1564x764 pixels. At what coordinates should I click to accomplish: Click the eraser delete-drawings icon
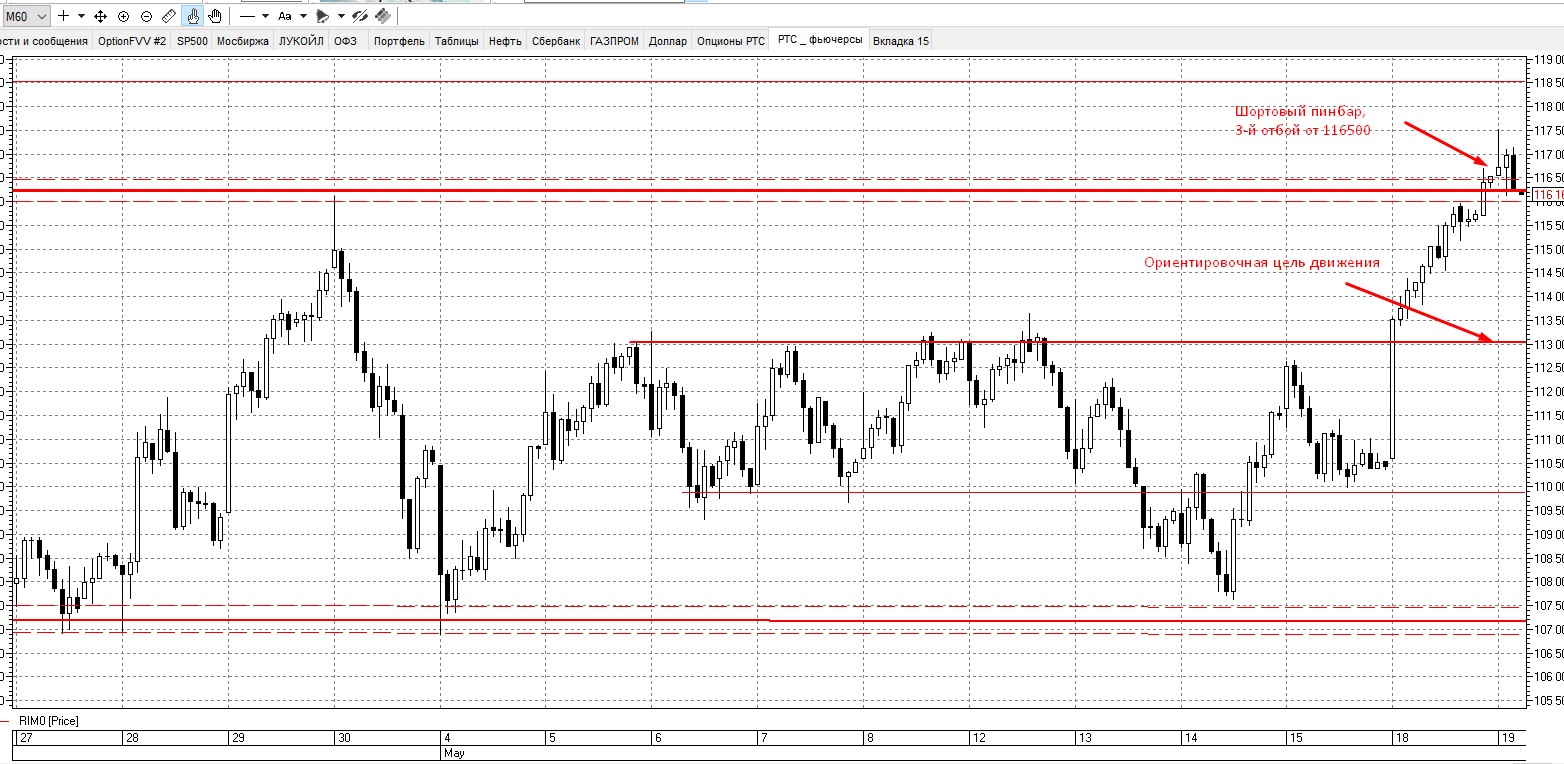point(383,16)
